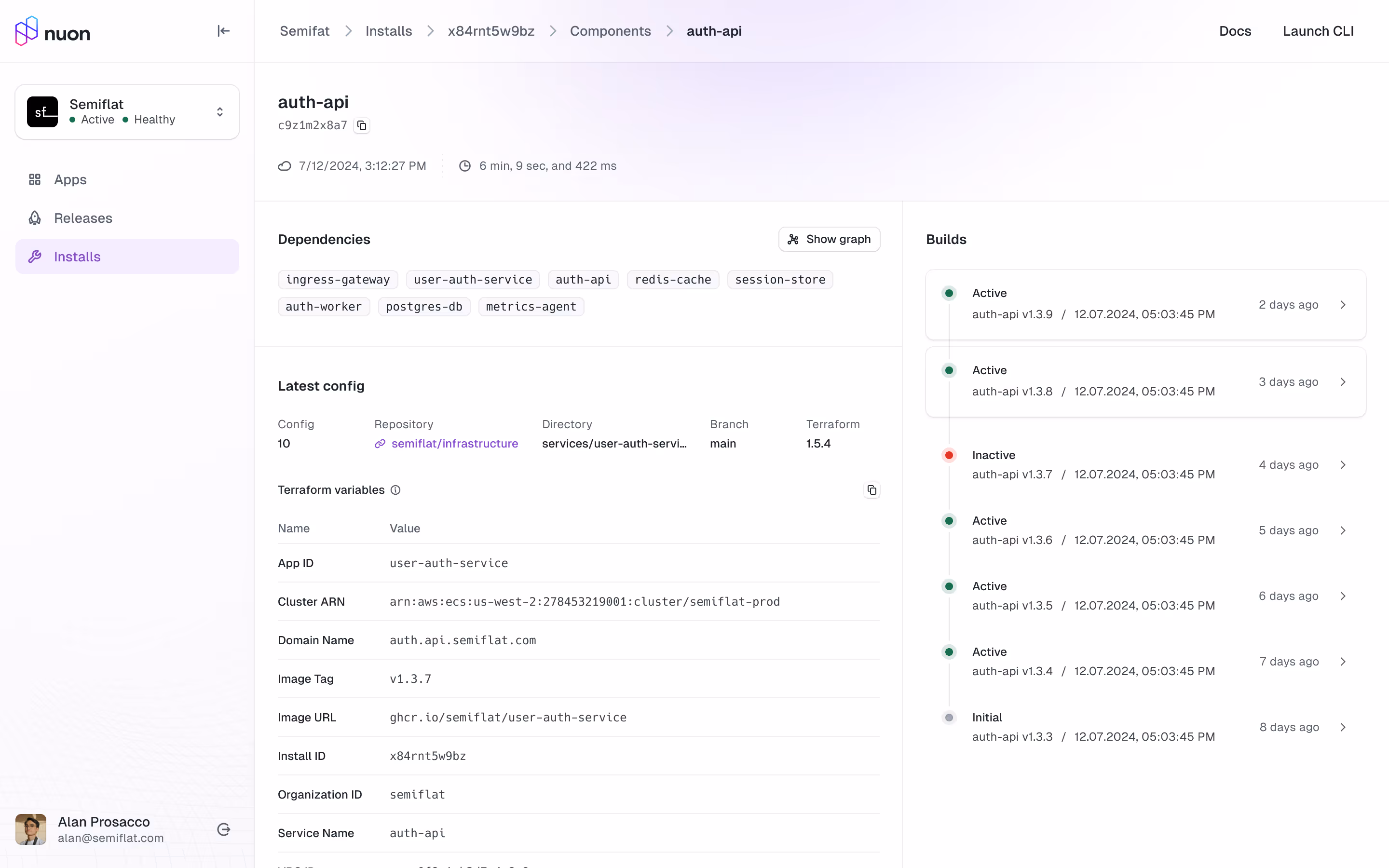Image resolution: width=1389 pixels, height=868 pixels.
Task: Click the auth.api.semiflat.com domain value
Action: 463,640
